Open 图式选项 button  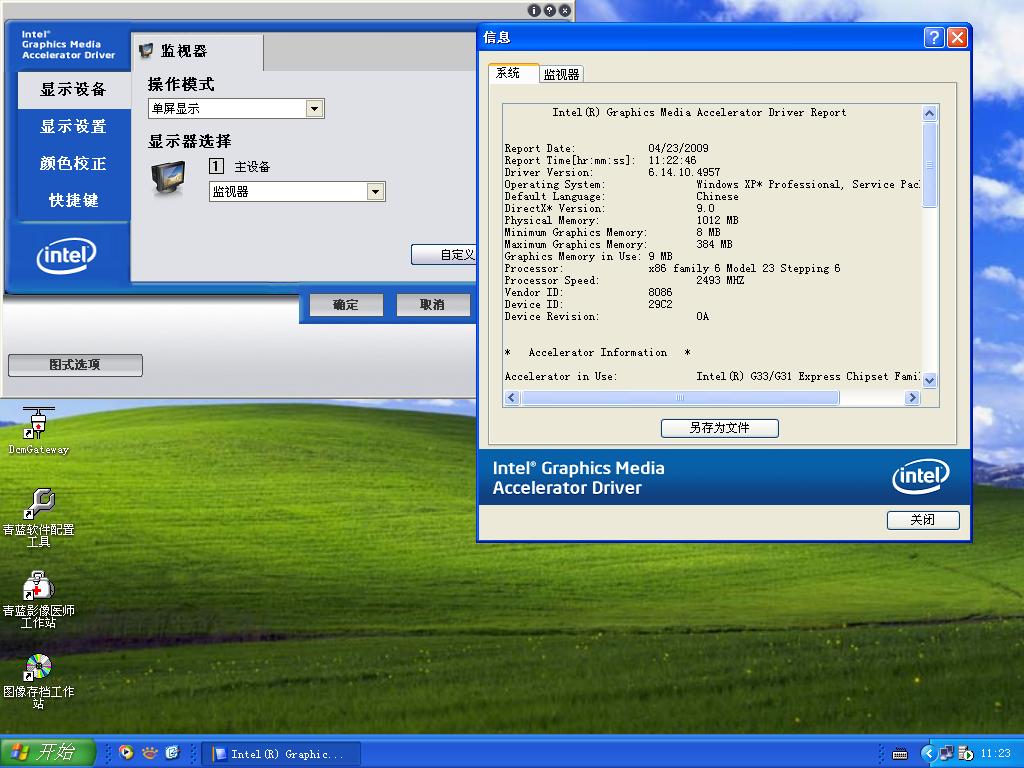coord(75,365)
